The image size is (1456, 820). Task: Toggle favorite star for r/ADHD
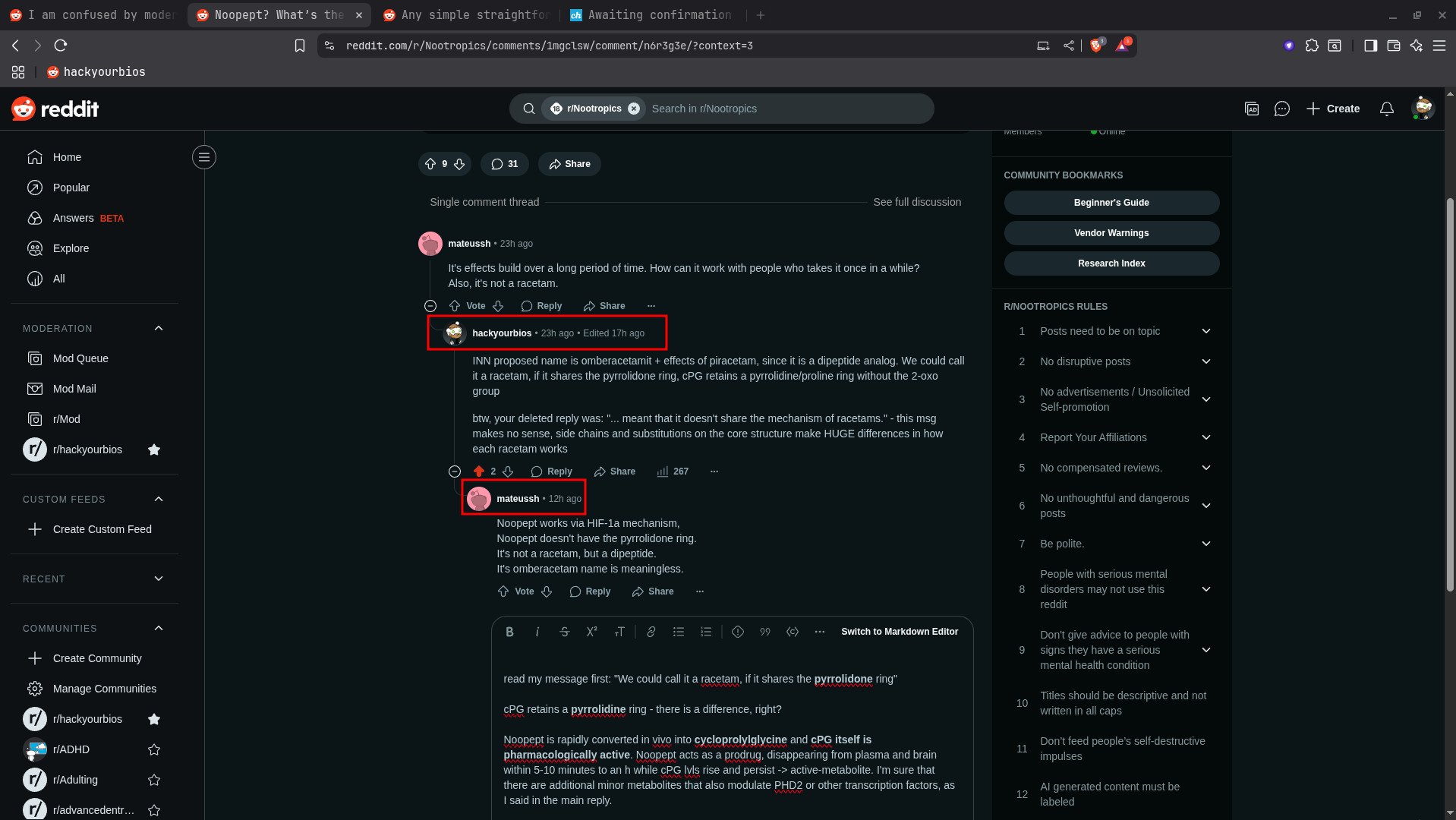pos(154,749)
